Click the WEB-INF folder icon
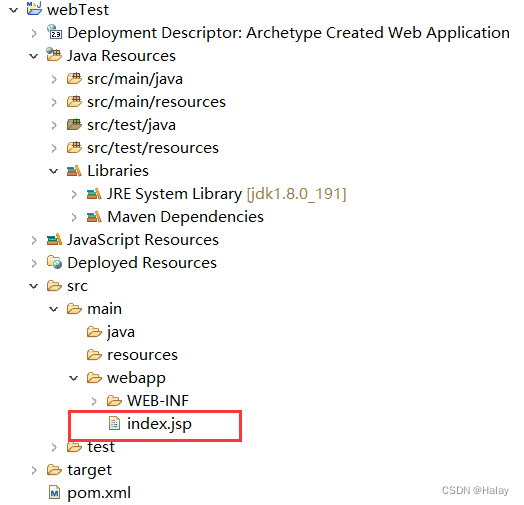The width and height of the screenshot is (524, 505). [114, 401]
